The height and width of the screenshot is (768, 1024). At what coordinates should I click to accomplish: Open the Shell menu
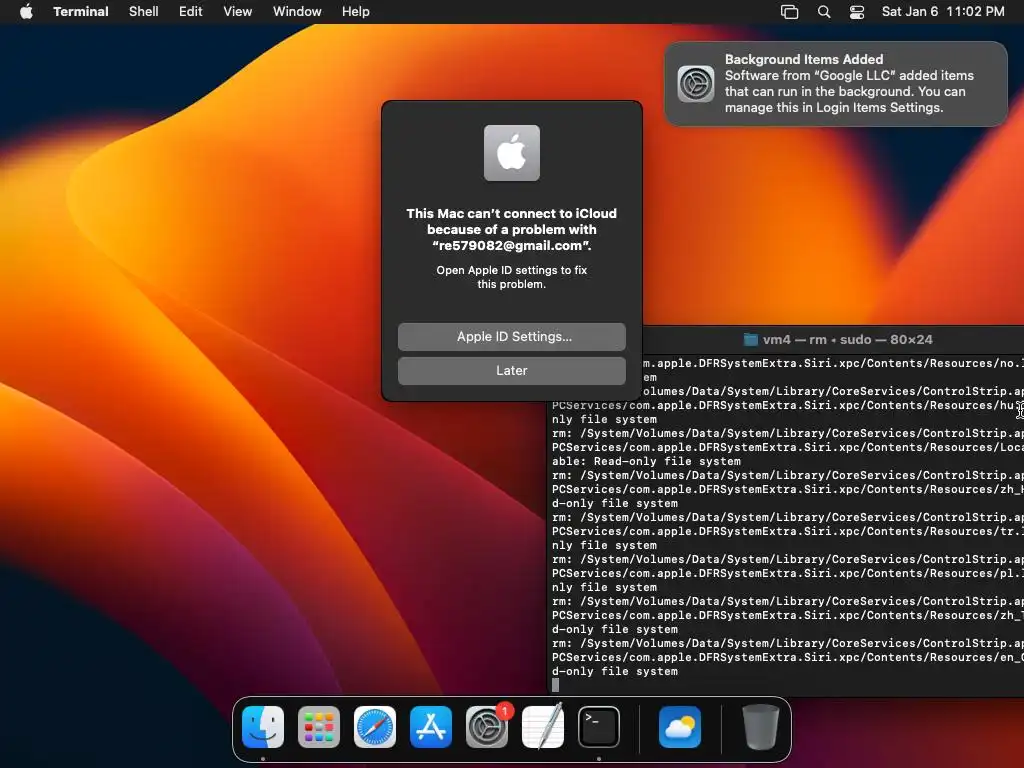click(x=144, y=12)
